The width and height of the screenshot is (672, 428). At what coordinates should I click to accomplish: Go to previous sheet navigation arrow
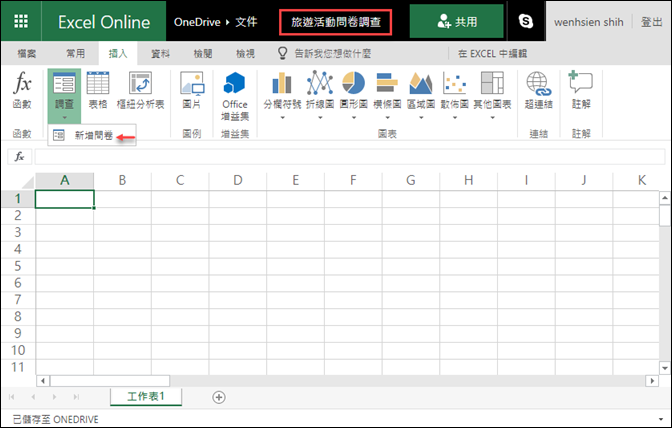tap(33, 397)
